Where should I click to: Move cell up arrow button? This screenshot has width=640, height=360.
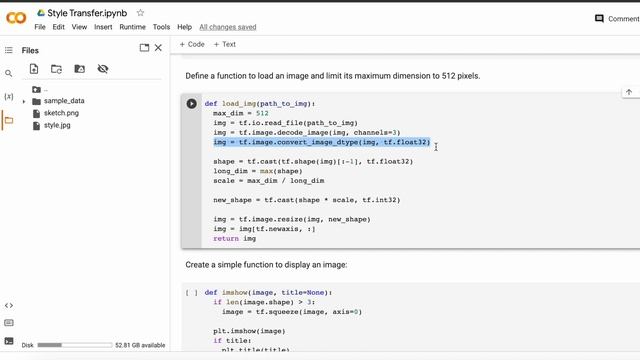pyautogui.click(x=629, y=92)
